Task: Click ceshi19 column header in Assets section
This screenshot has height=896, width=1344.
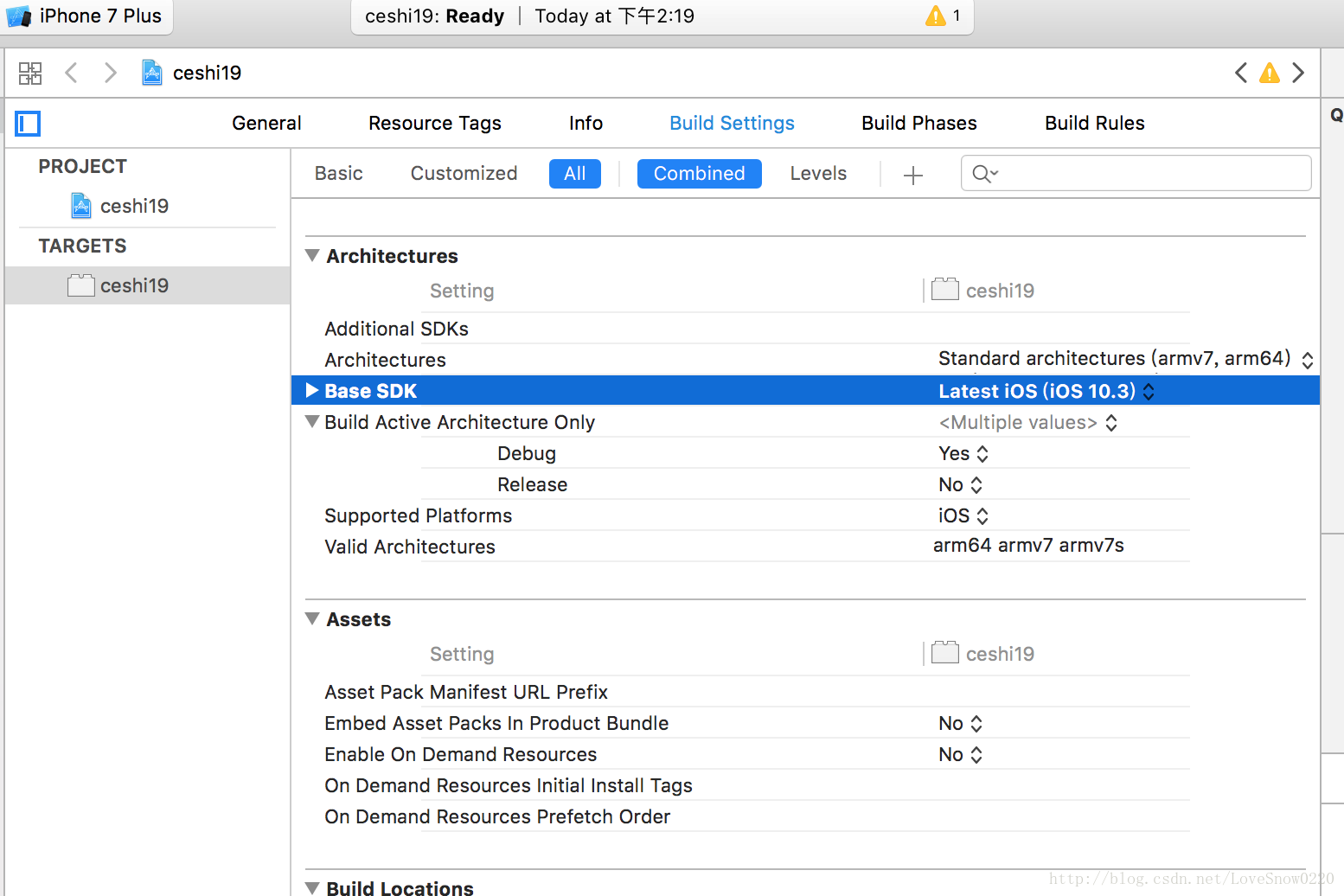Action: coord(983,653)
